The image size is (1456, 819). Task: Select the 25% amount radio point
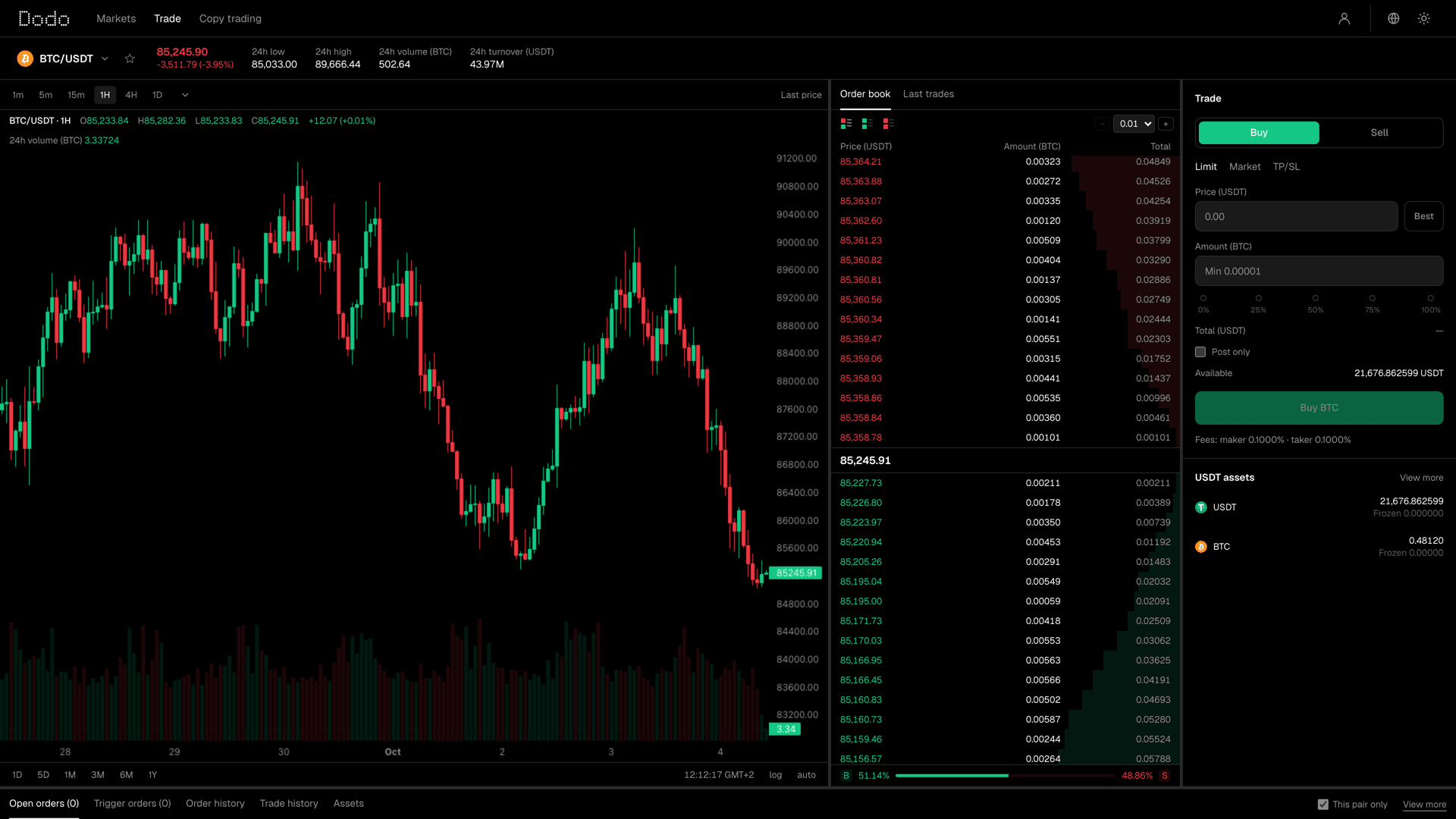(x=1258, y=298)
